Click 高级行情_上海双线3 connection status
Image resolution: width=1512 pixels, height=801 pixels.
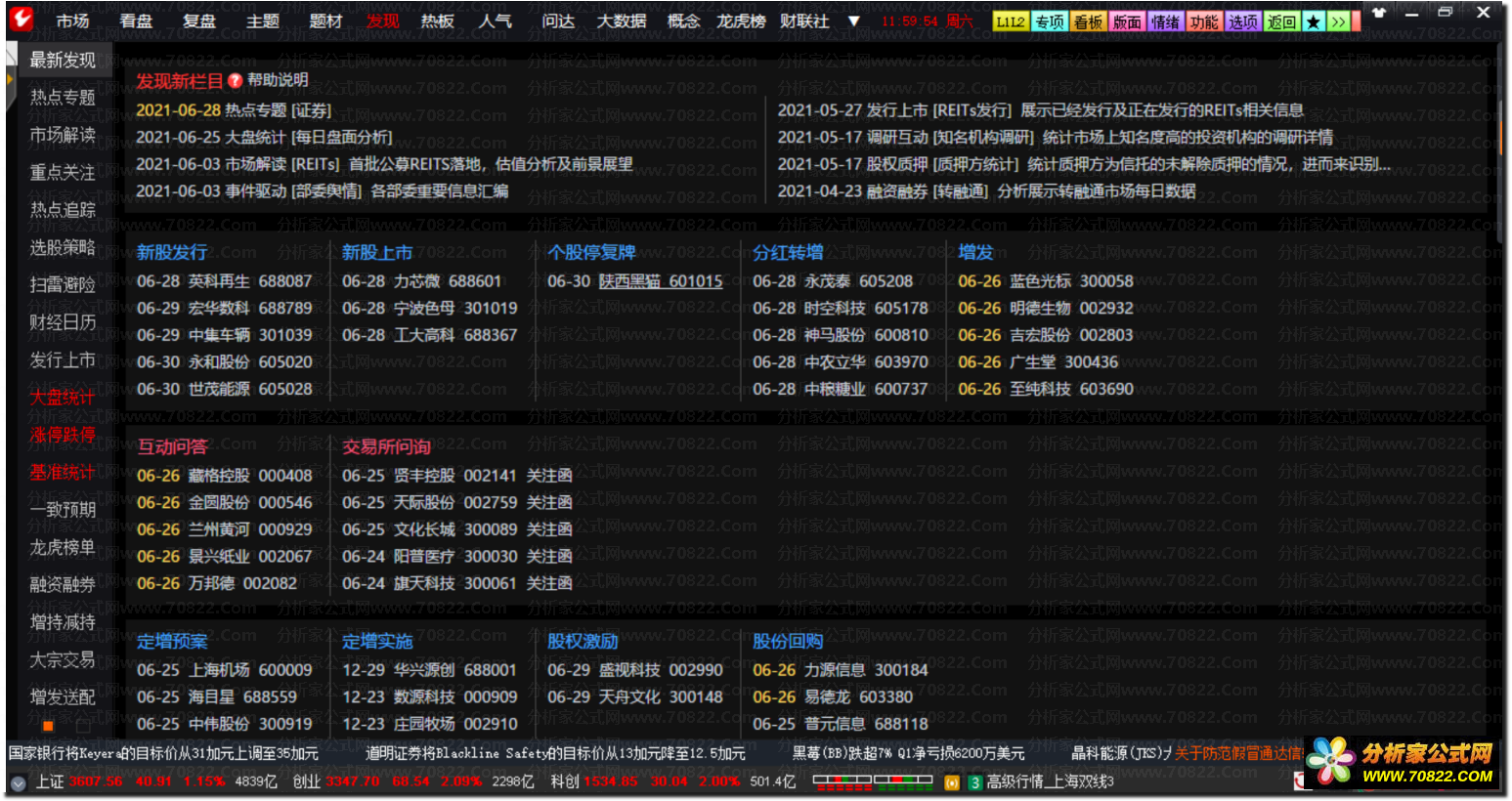click(x=1050, y=782)
